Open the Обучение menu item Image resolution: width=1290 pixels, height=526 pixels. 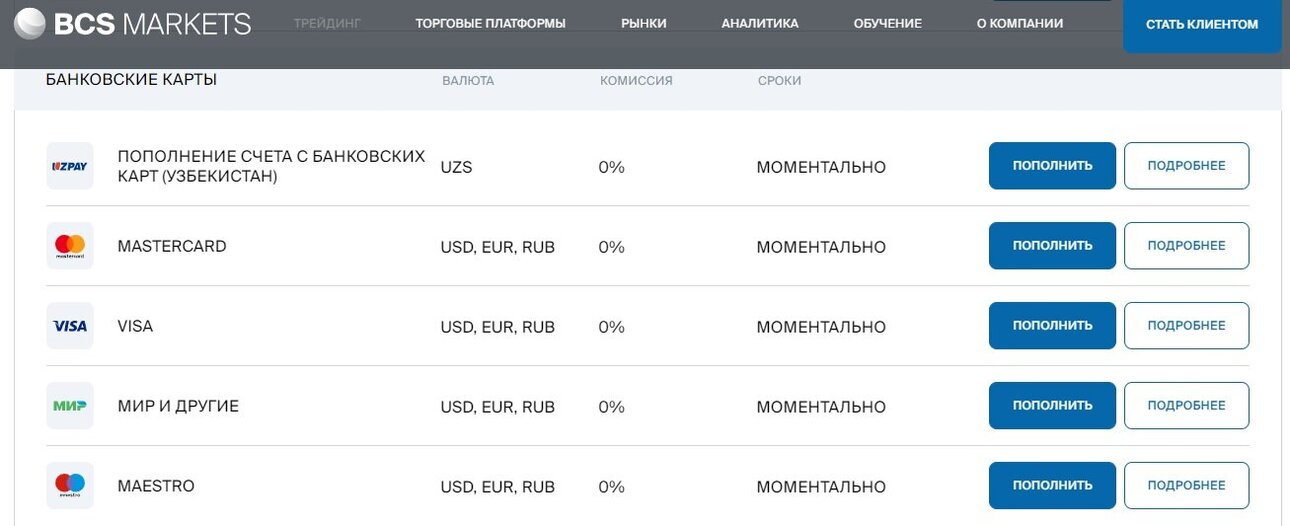tap(888, 23)
